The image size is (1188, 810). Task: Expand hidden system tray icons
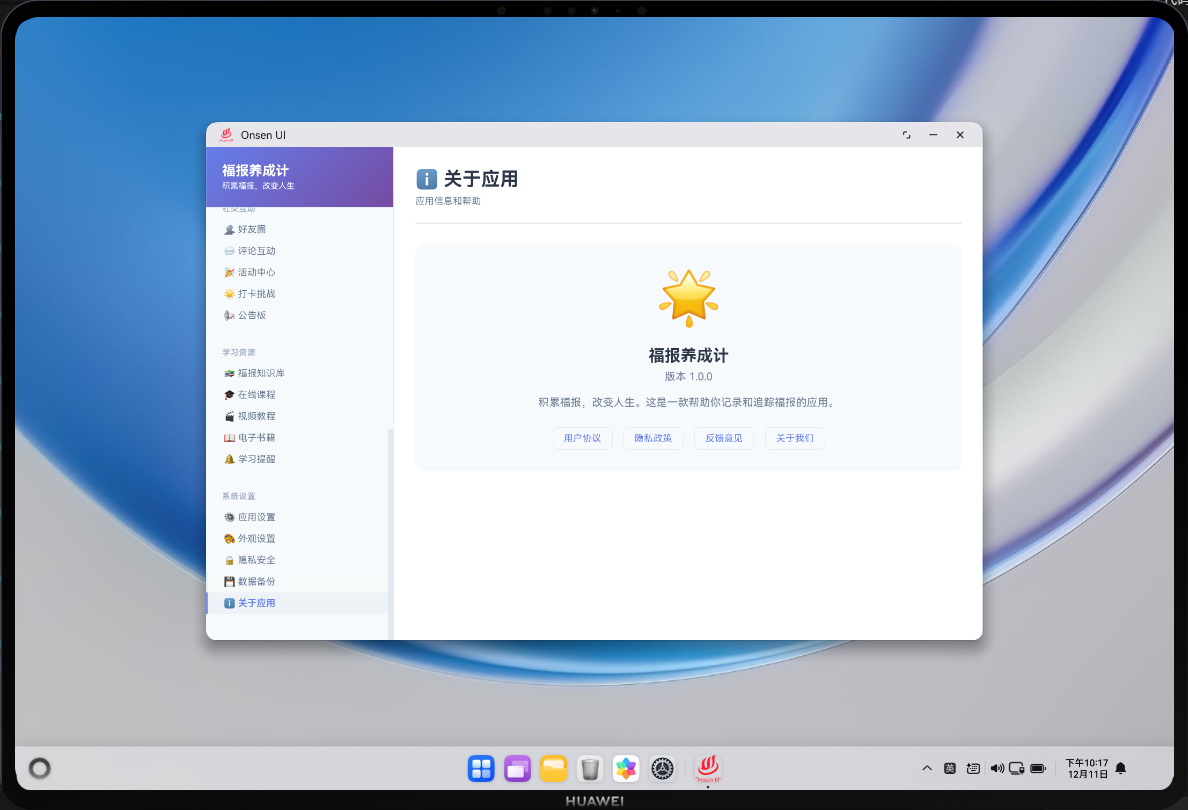click(926, 768)
